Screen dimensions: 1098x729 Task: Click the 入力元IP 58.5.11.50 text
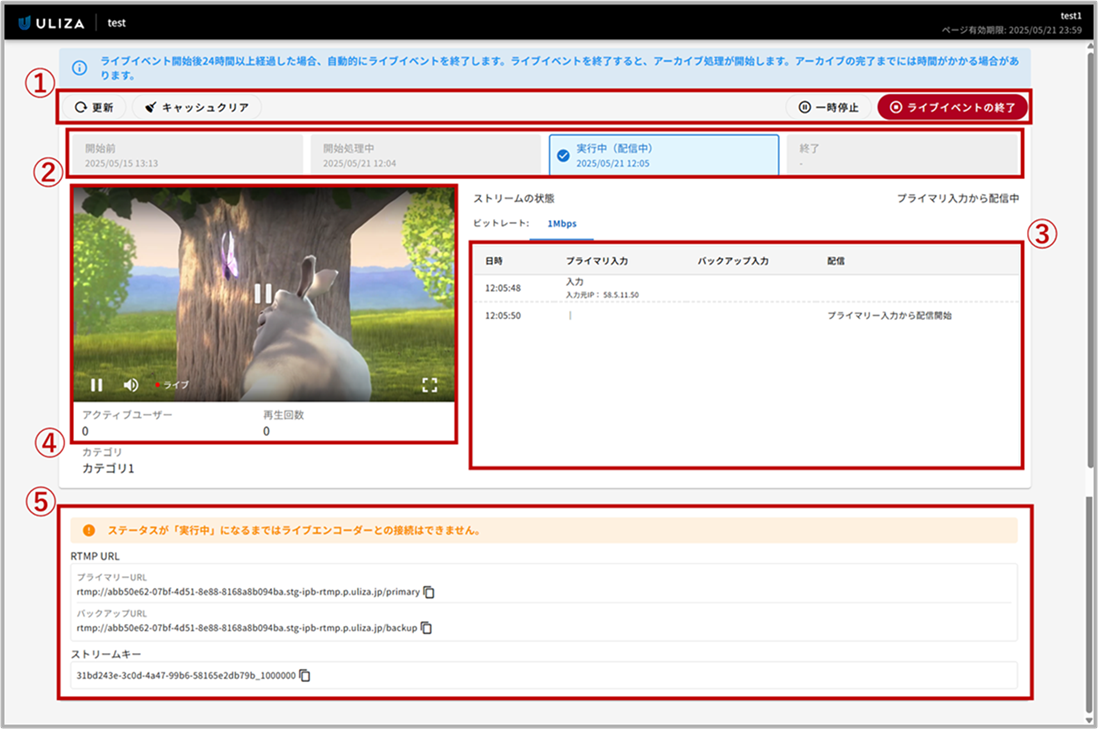[602, 295]
